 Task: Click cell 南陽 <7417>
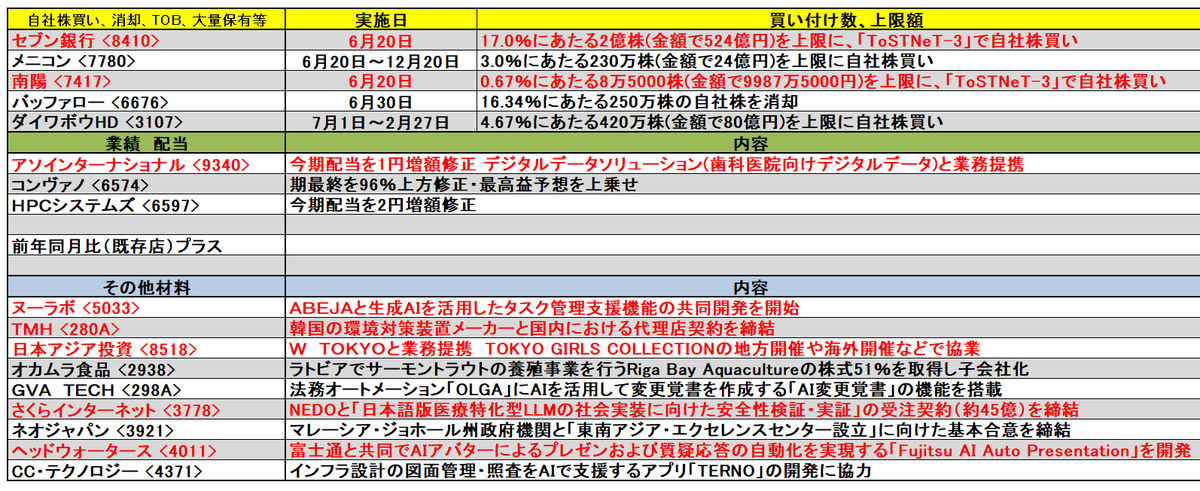click(146, 82)
